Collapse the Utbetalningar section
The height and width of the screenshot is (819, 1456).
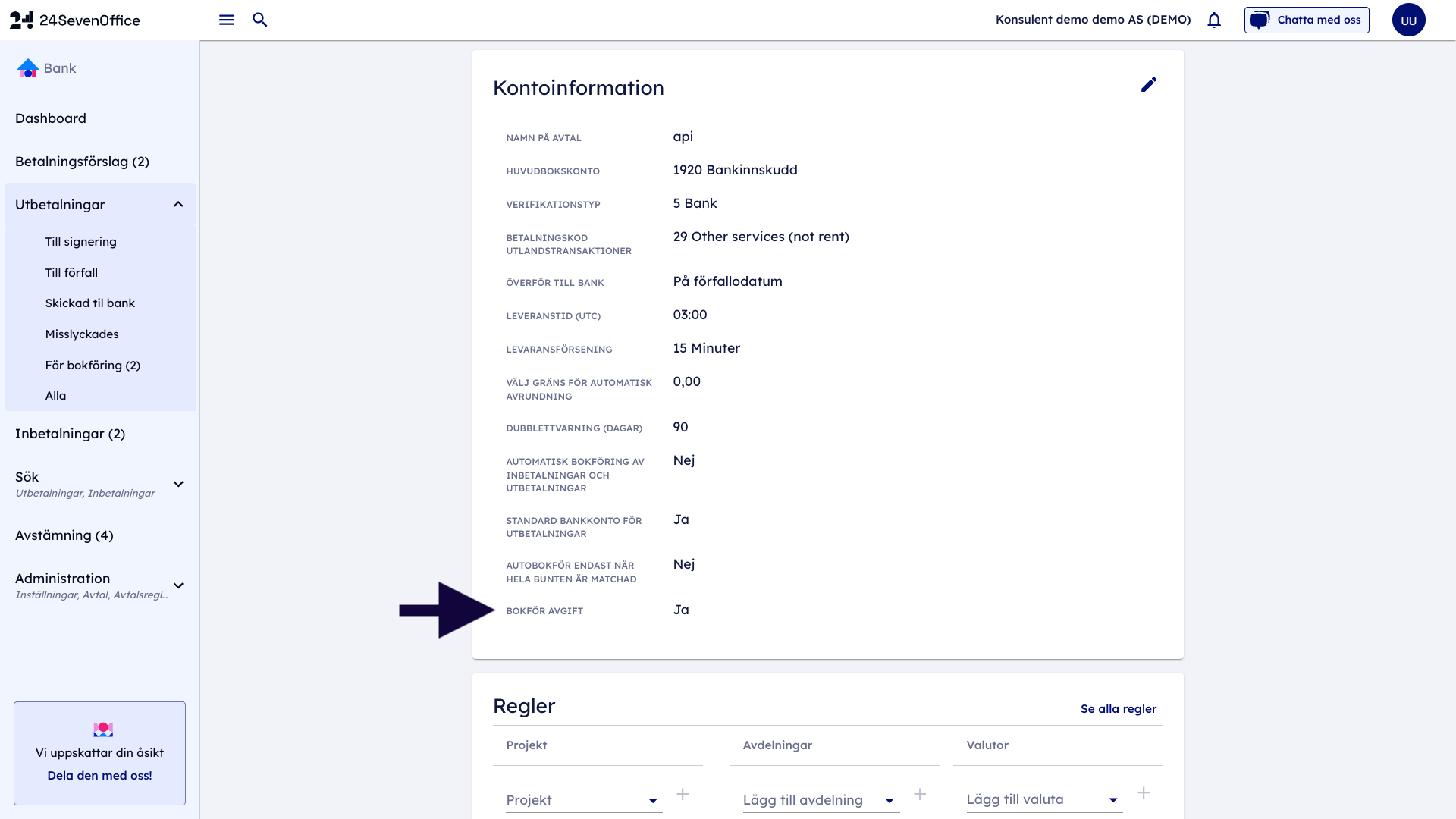(x=178, y=205)
